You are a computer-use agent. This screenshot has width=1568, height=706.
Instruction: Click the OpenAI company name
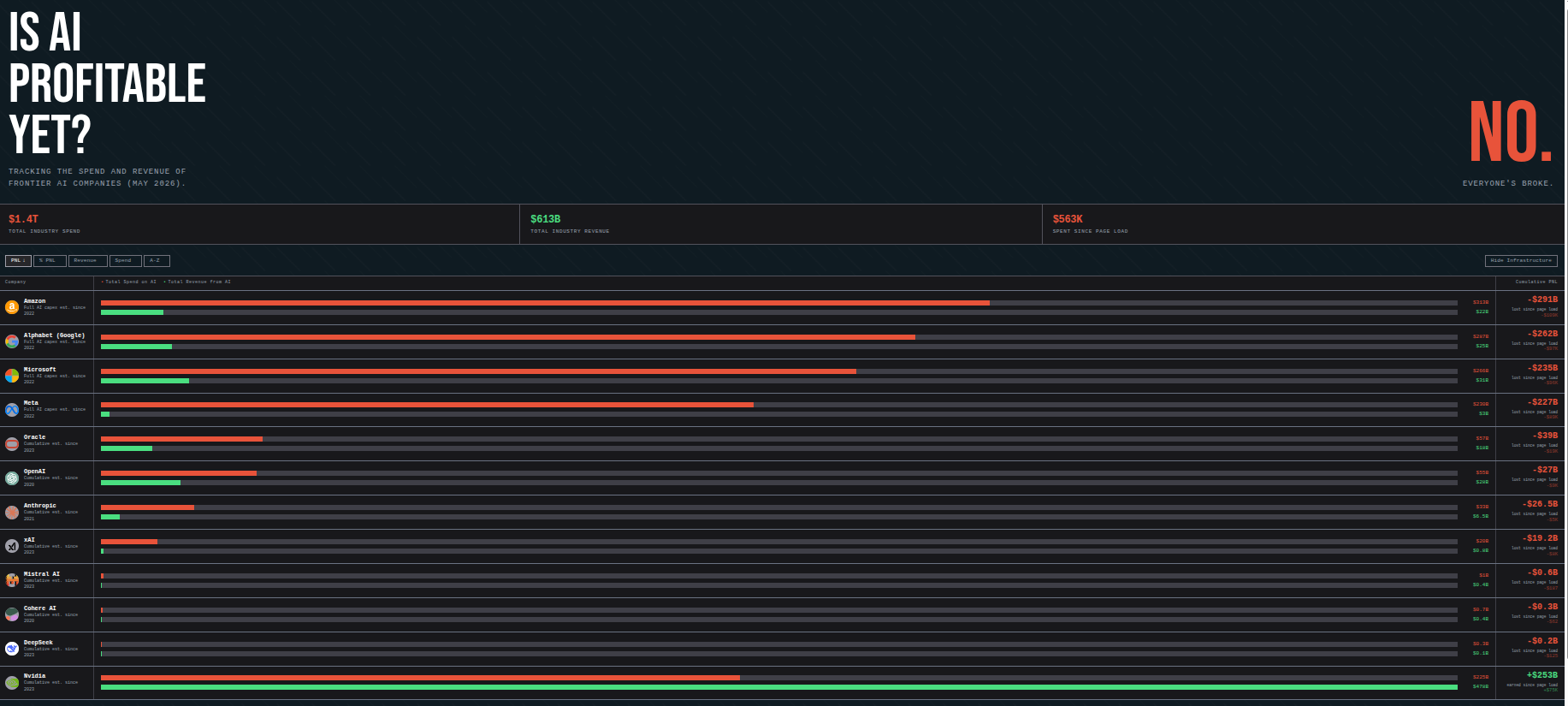coord(35,472)
